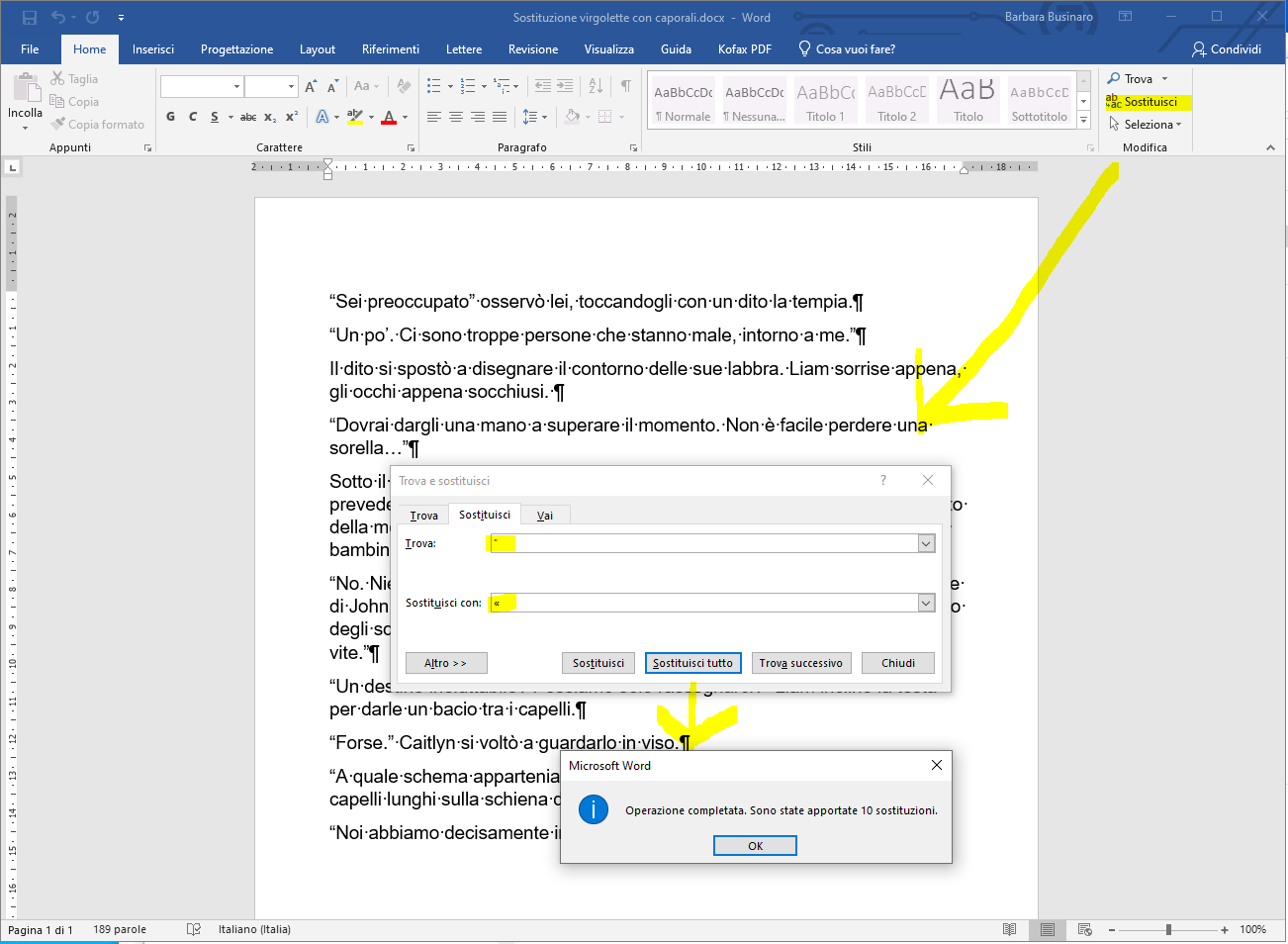
Task: Toggle the paragraph marks pilcrow button
Action: [x=625, y=86]
